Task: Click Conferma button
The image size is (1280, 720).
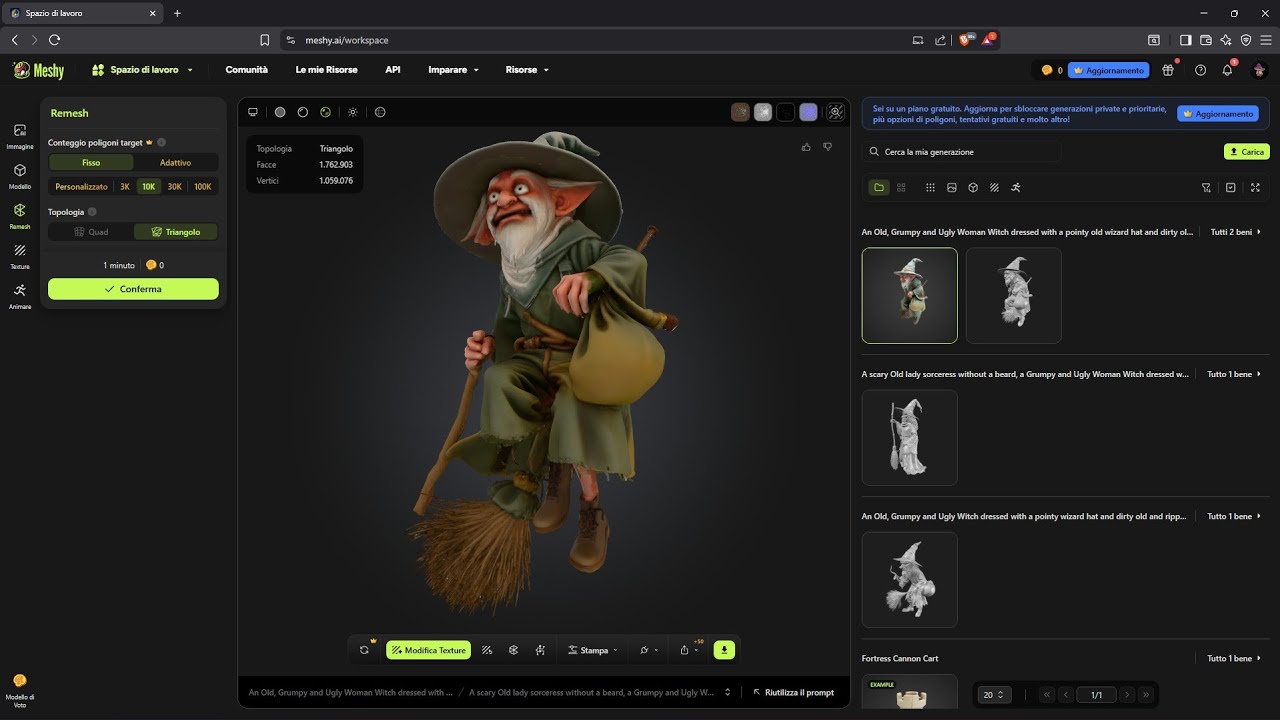Action: click(x=133, y=289)
